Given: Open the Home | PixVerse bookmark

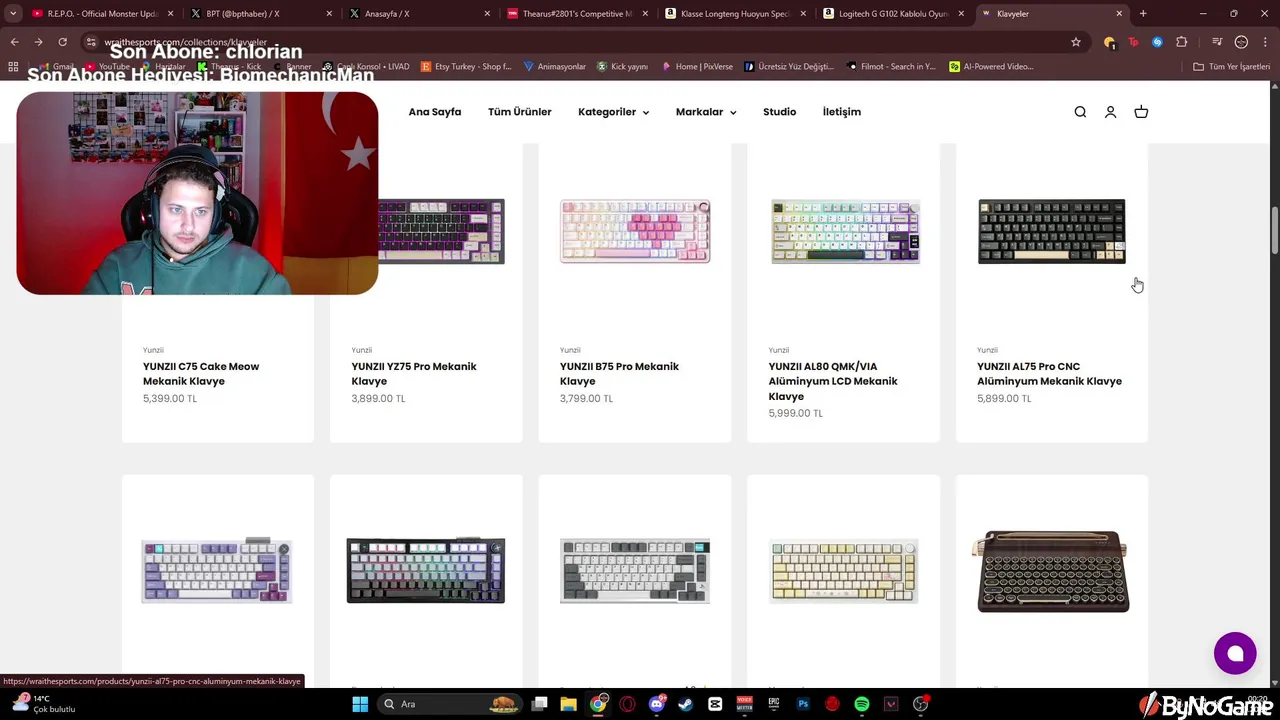Looking at the screenshot, I should pos(697,66).
